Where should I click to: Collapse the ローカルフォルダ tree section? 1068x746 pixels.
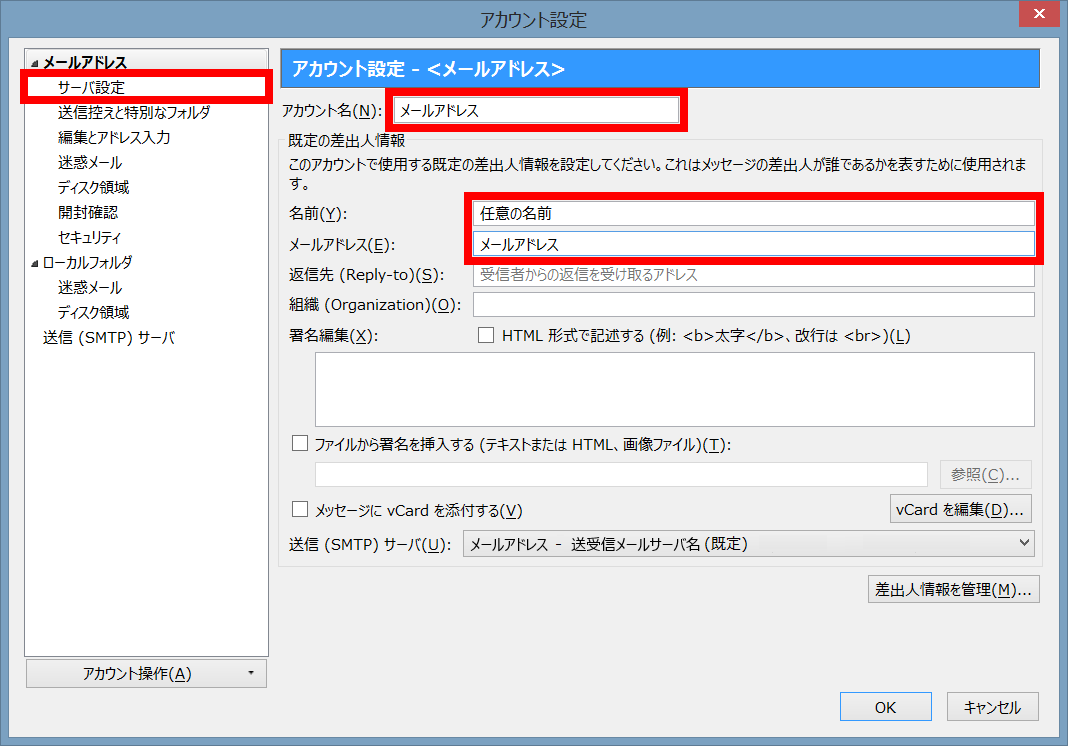[35, 262]
